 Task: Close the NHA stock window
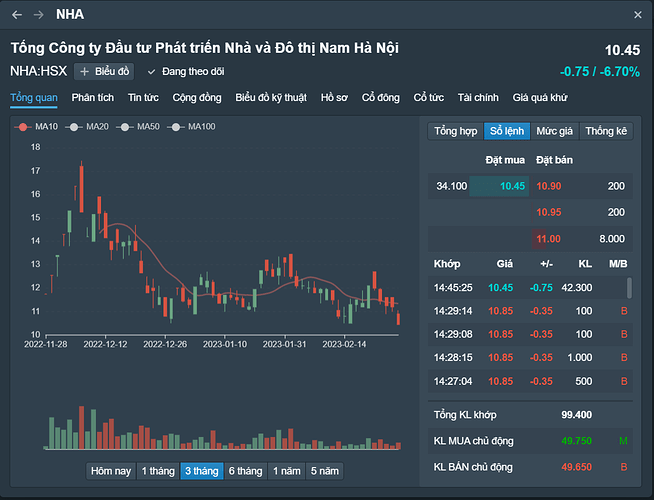[x=638, y=15]
